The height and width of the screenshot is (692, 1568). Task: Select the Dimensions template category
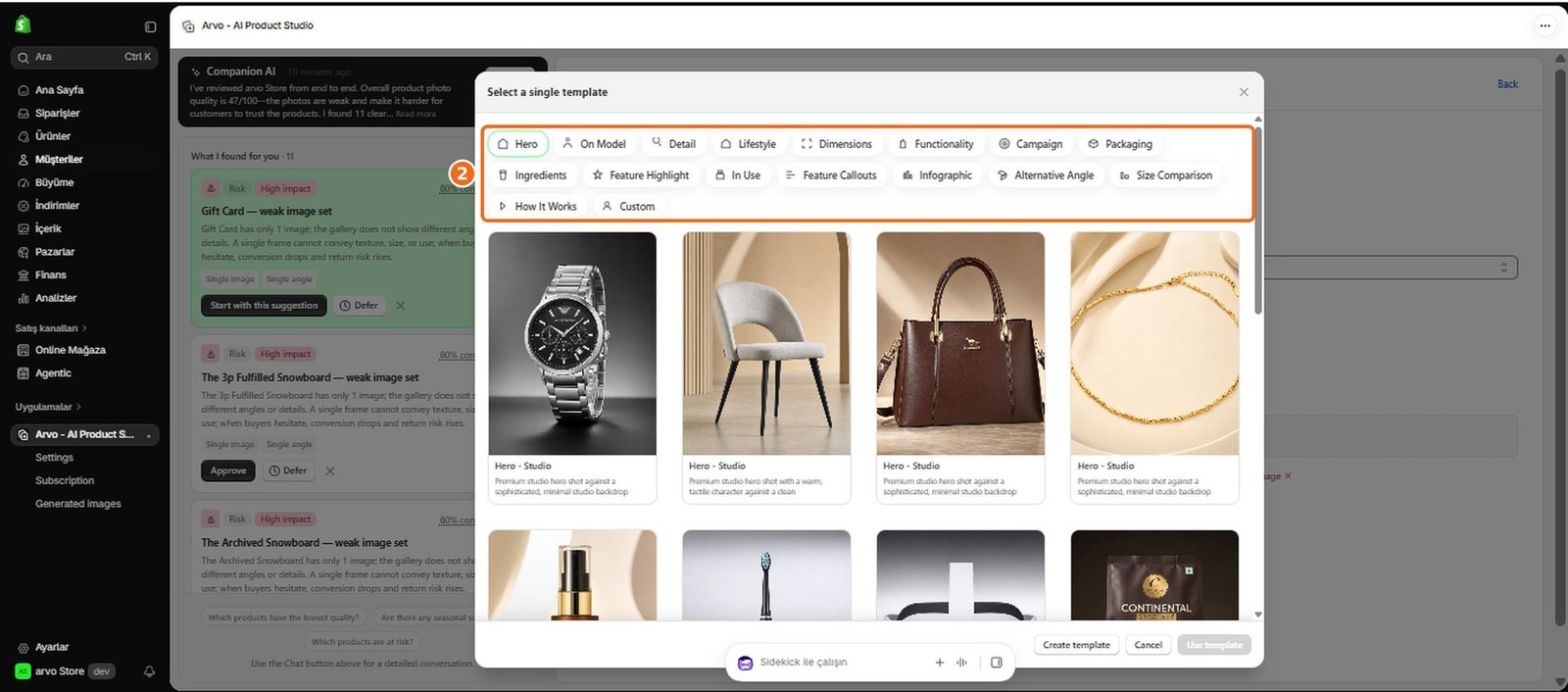coord(836,144)
